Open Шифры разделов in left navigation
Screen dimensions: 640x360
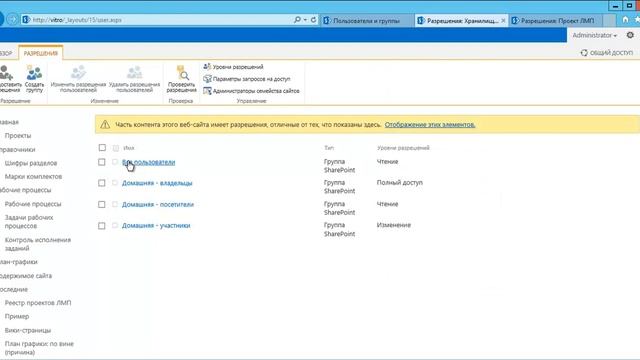click(31, 163)
